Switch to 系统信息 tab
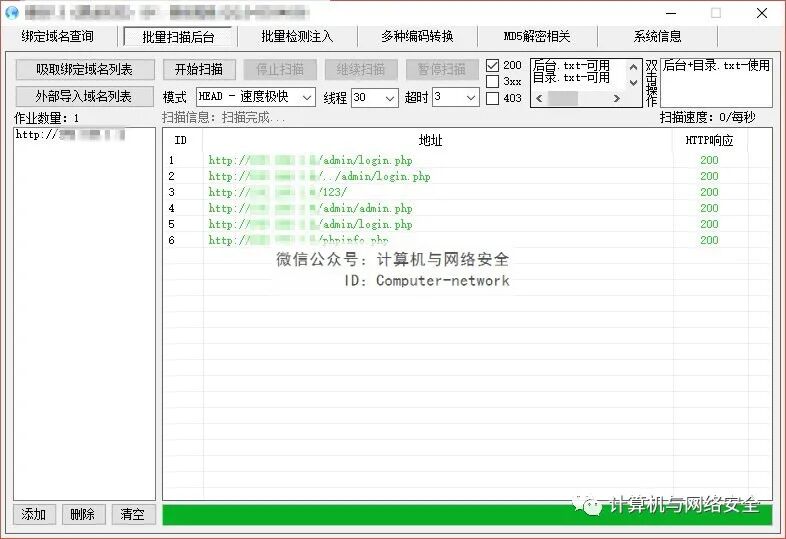The height and width of the screenshot is (539, 786). (x=657, y=36)
